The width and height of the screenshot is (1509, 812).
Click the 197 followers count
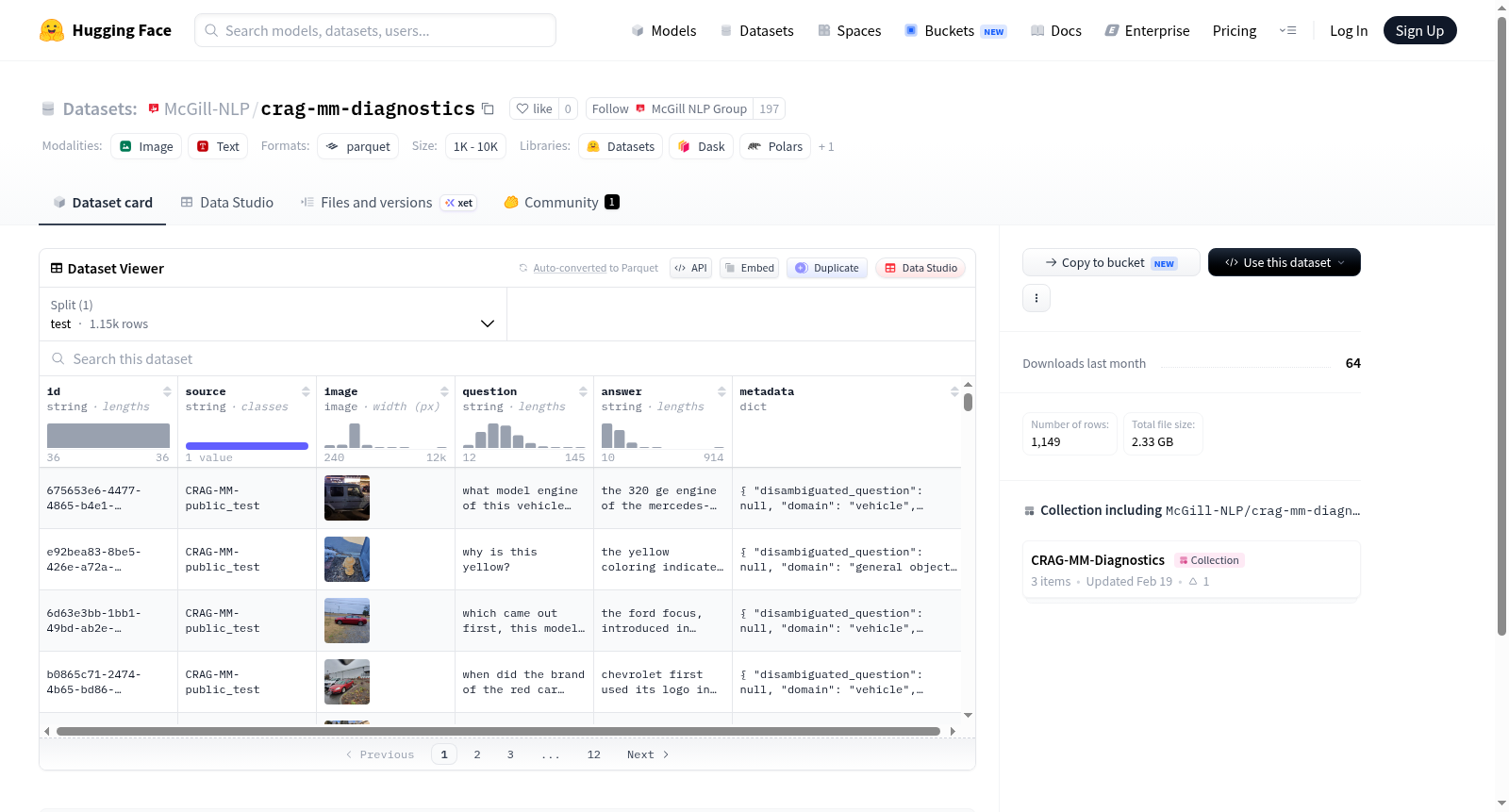770,108
